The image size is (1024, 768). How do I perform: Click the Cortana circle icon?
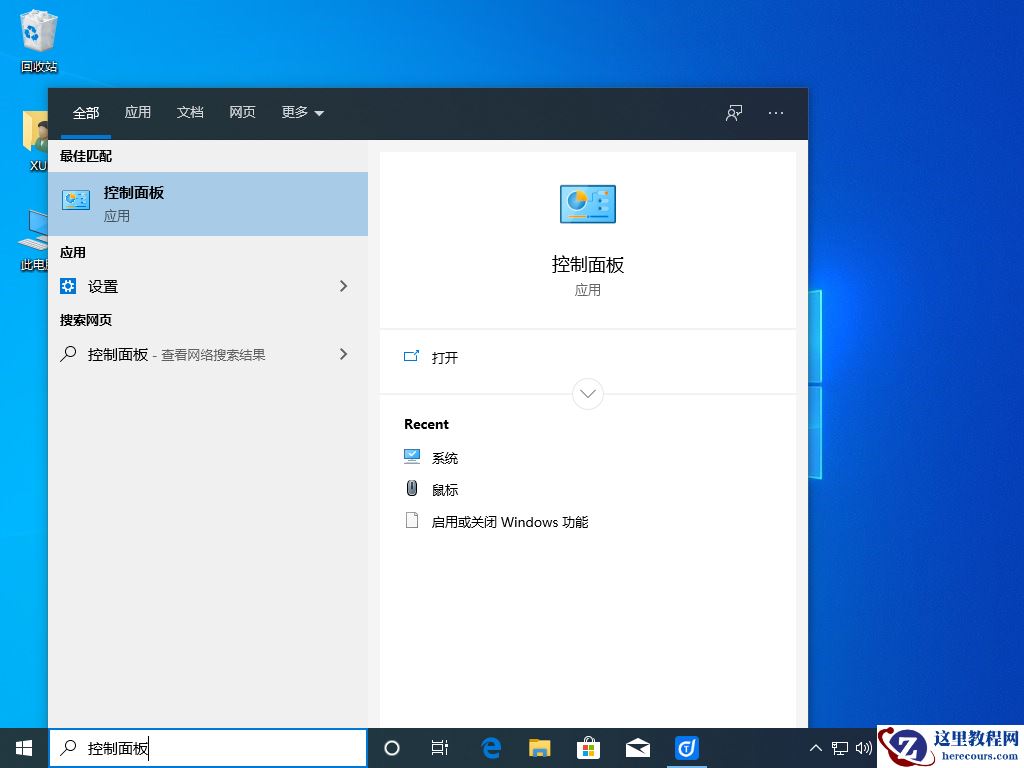point(391,747)
